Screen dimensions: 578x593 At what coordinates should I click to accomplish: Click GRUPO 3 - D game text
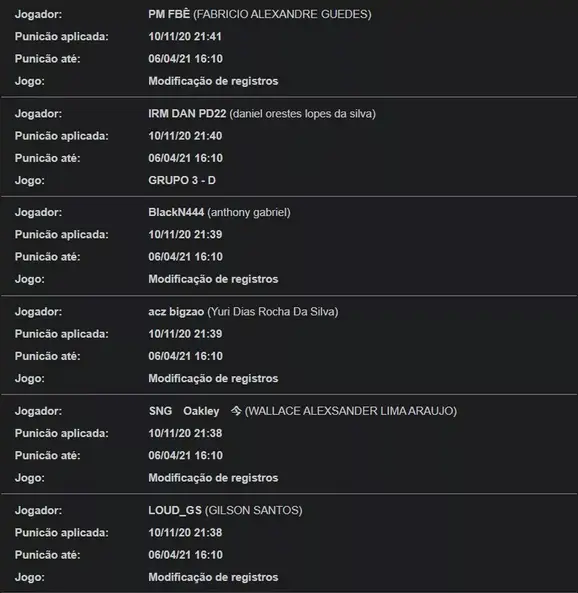(182, 180)
